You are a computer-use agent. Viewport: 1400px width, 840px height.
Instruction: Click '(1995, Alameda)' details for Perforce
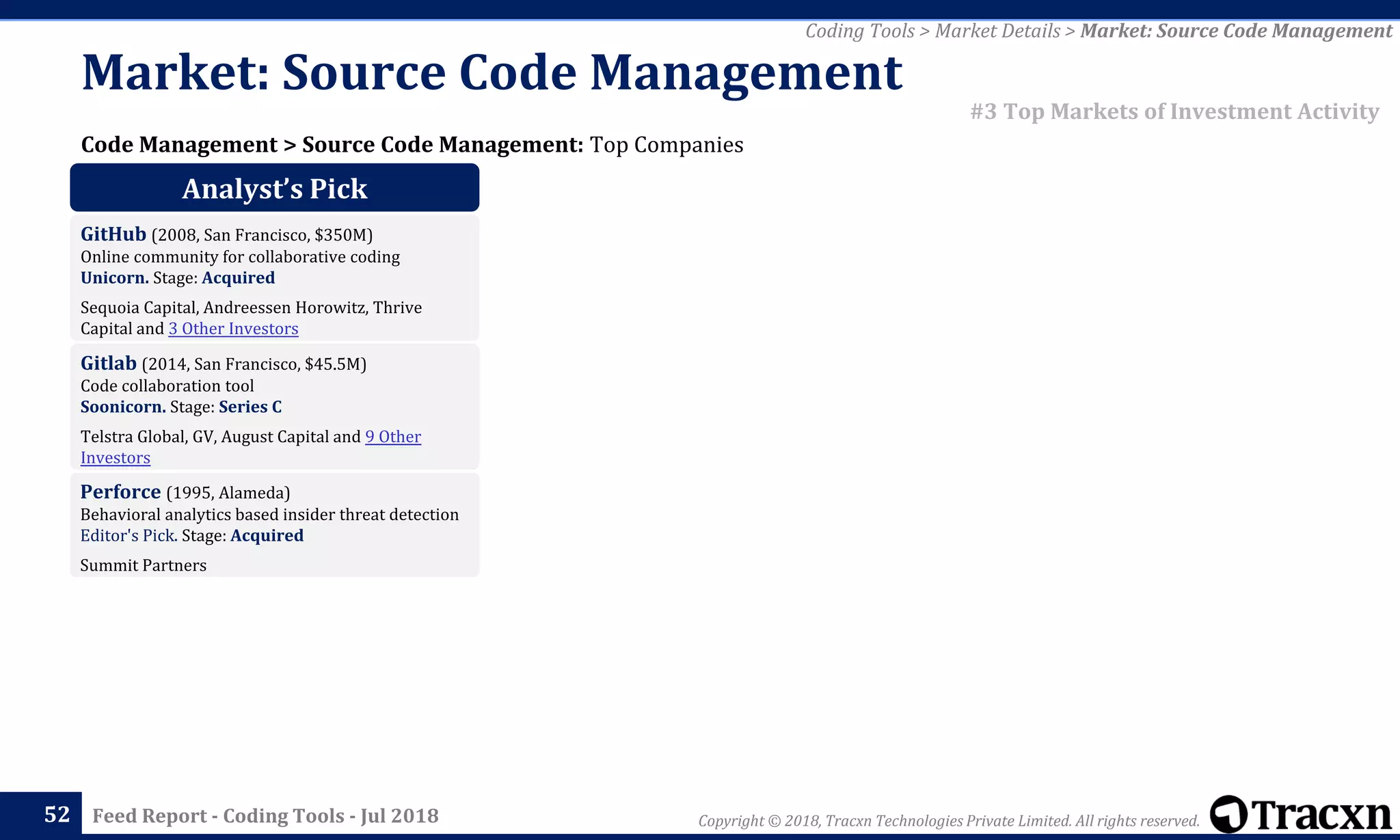(x=228, y=493)
